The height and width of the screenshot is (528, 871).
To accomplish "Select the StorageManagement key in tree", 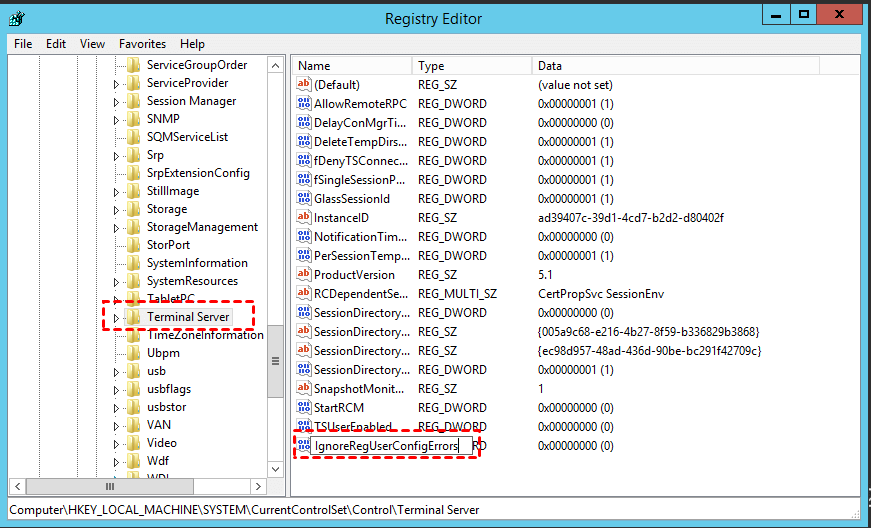I will click(x=202, y=227).
